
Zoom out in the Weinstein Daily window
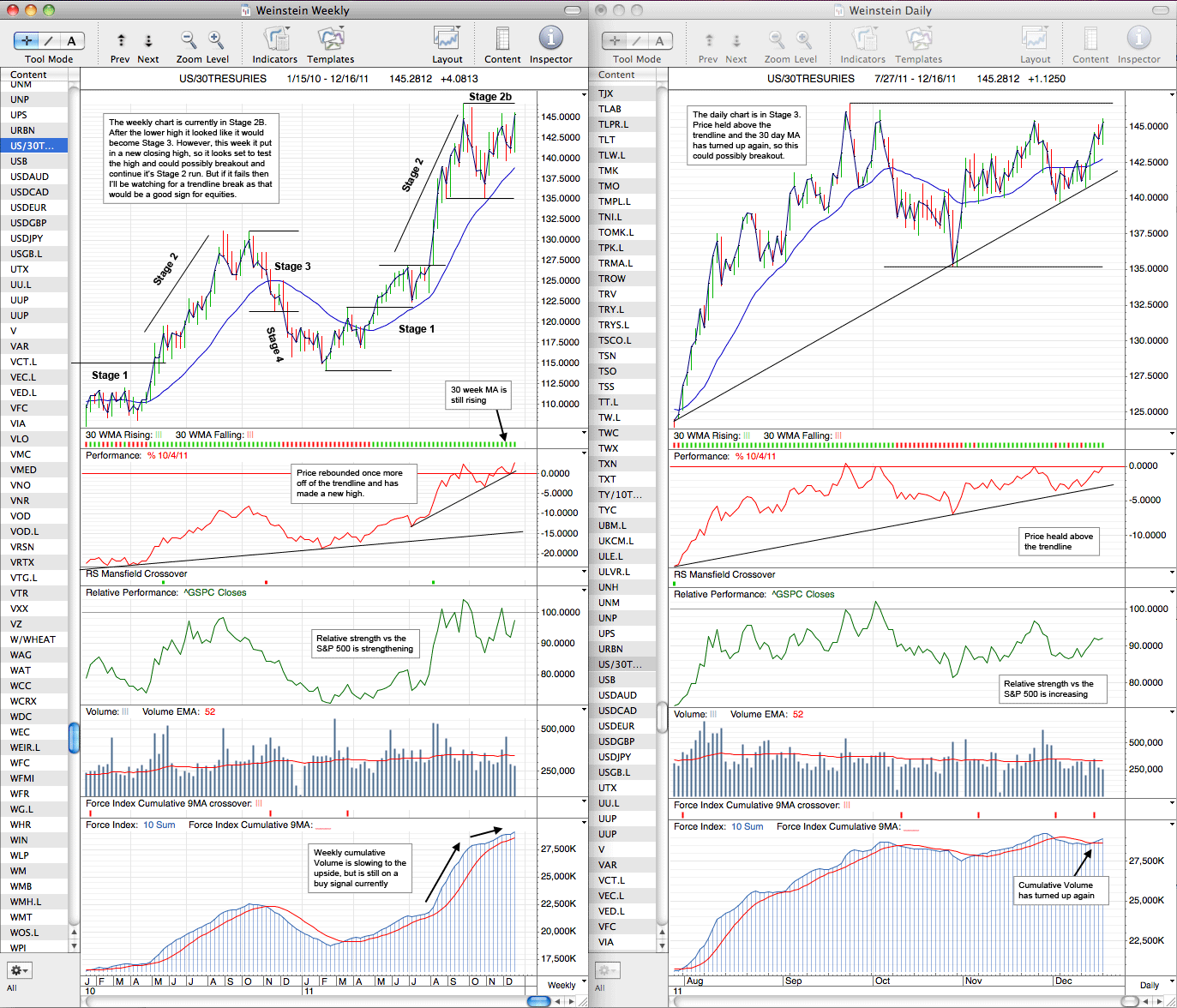point(777,39)
